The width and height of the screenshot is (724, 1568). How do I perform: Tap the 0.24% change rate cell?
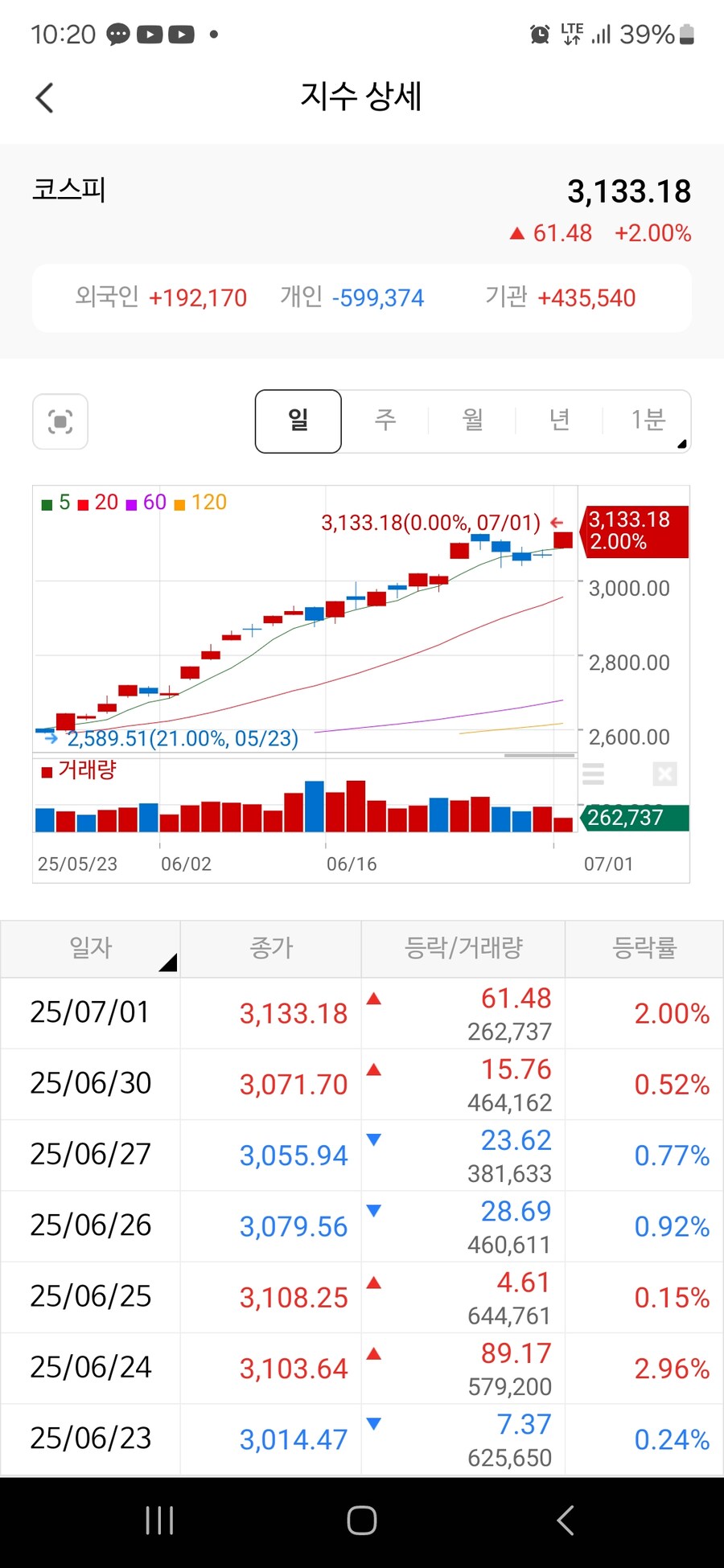pos(672,1439)
